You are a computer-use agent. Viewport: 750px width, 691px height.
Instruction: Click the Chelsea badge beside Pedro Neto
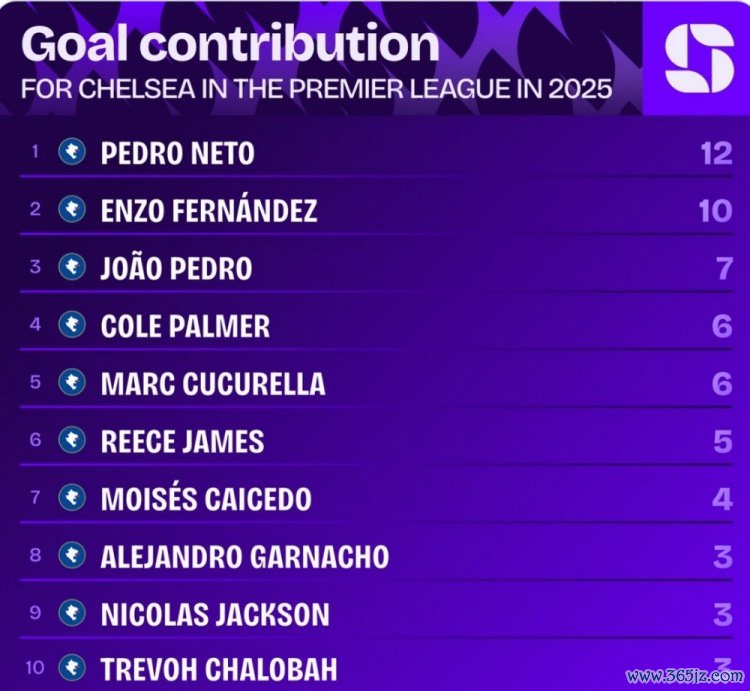(x=72, y=152)
